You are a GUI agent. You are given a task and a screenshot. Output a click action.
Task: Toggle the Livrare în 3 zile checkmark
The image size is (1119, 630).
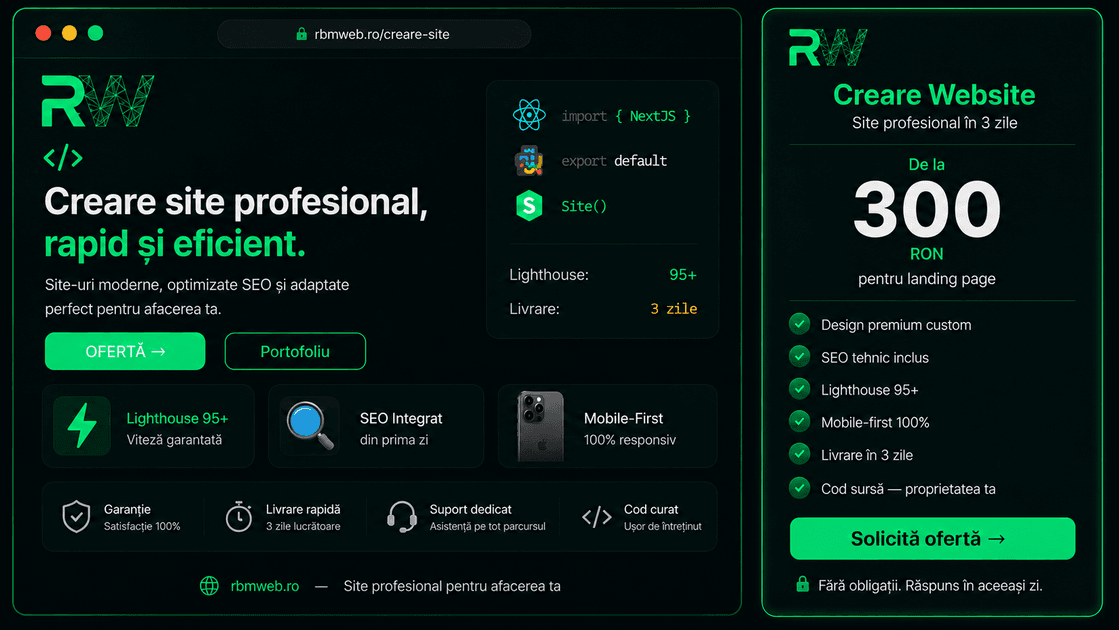click(799, 454)
